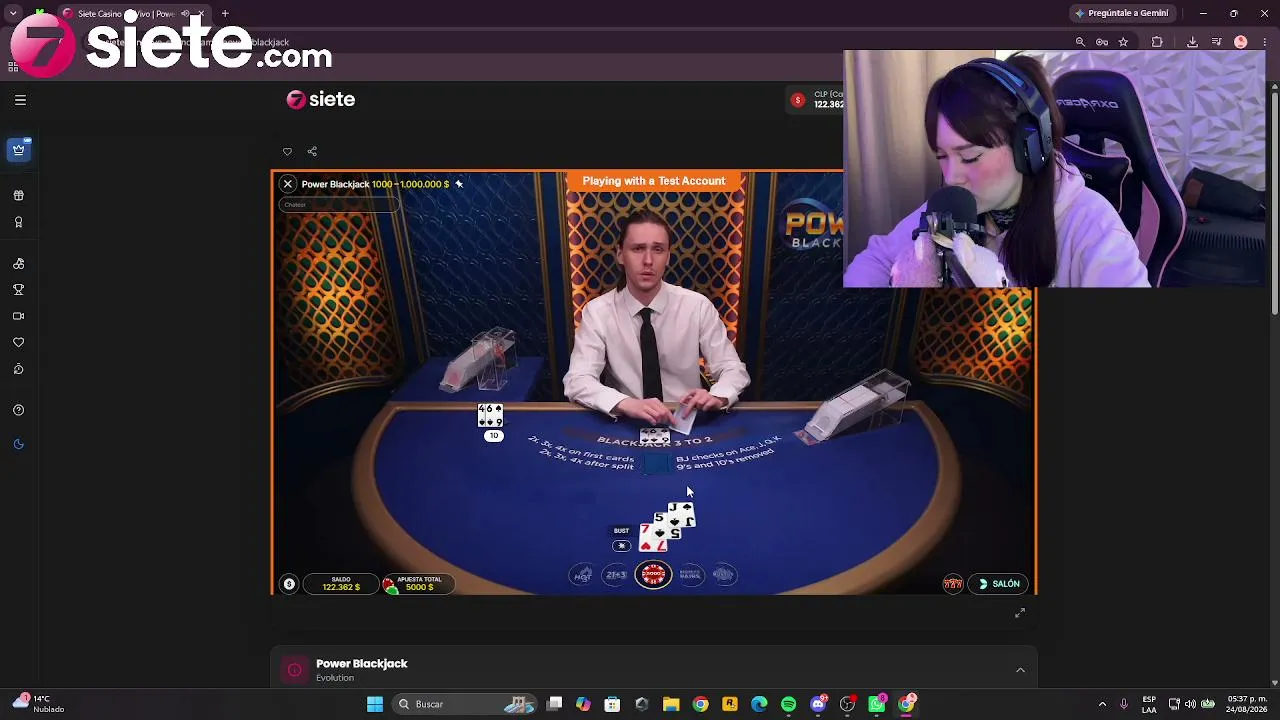Collapse the Power Blackjack info panel
The height and width of the screenshot is (720, 1280).
(1020, 670)
